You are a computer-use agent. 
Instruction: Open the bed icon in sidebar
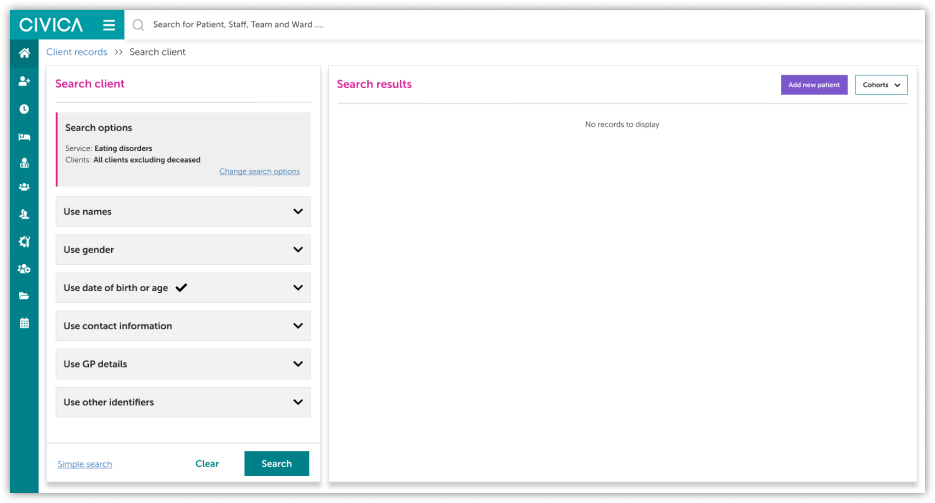coord(24,136)
